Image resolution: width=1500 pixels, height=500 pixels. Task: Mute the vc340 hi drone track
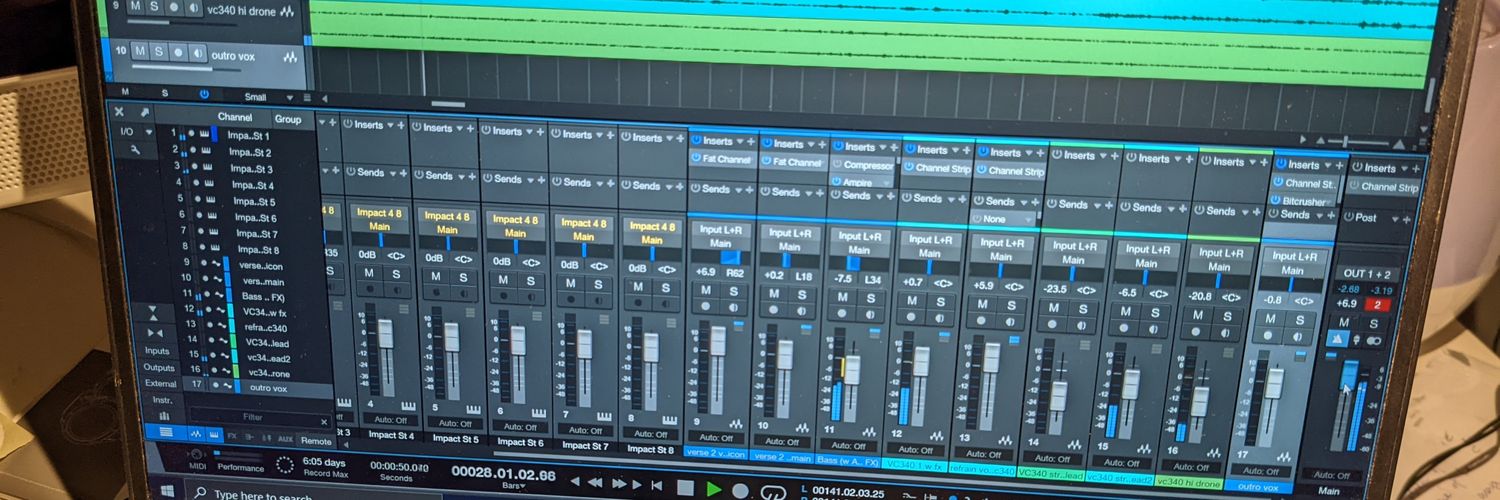(136, 6)
